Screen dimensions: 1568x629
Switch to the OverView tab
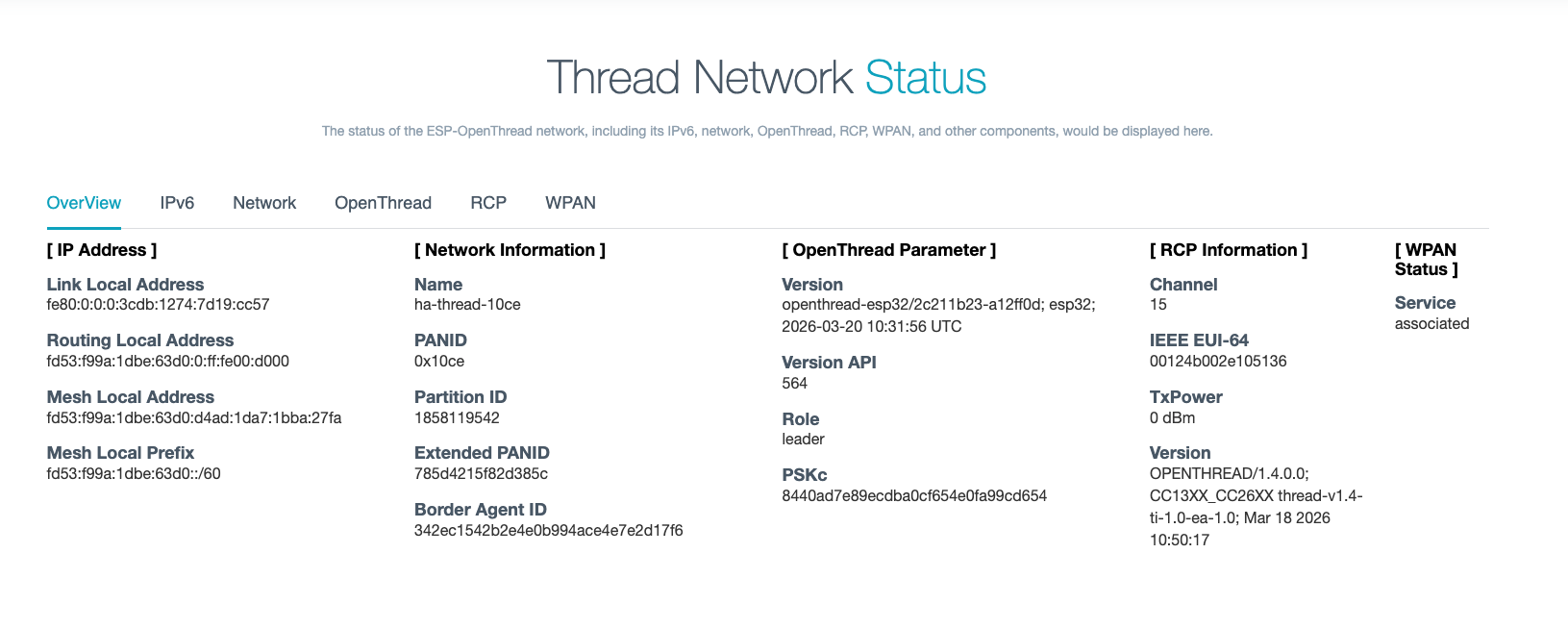[x=84, y=203]
